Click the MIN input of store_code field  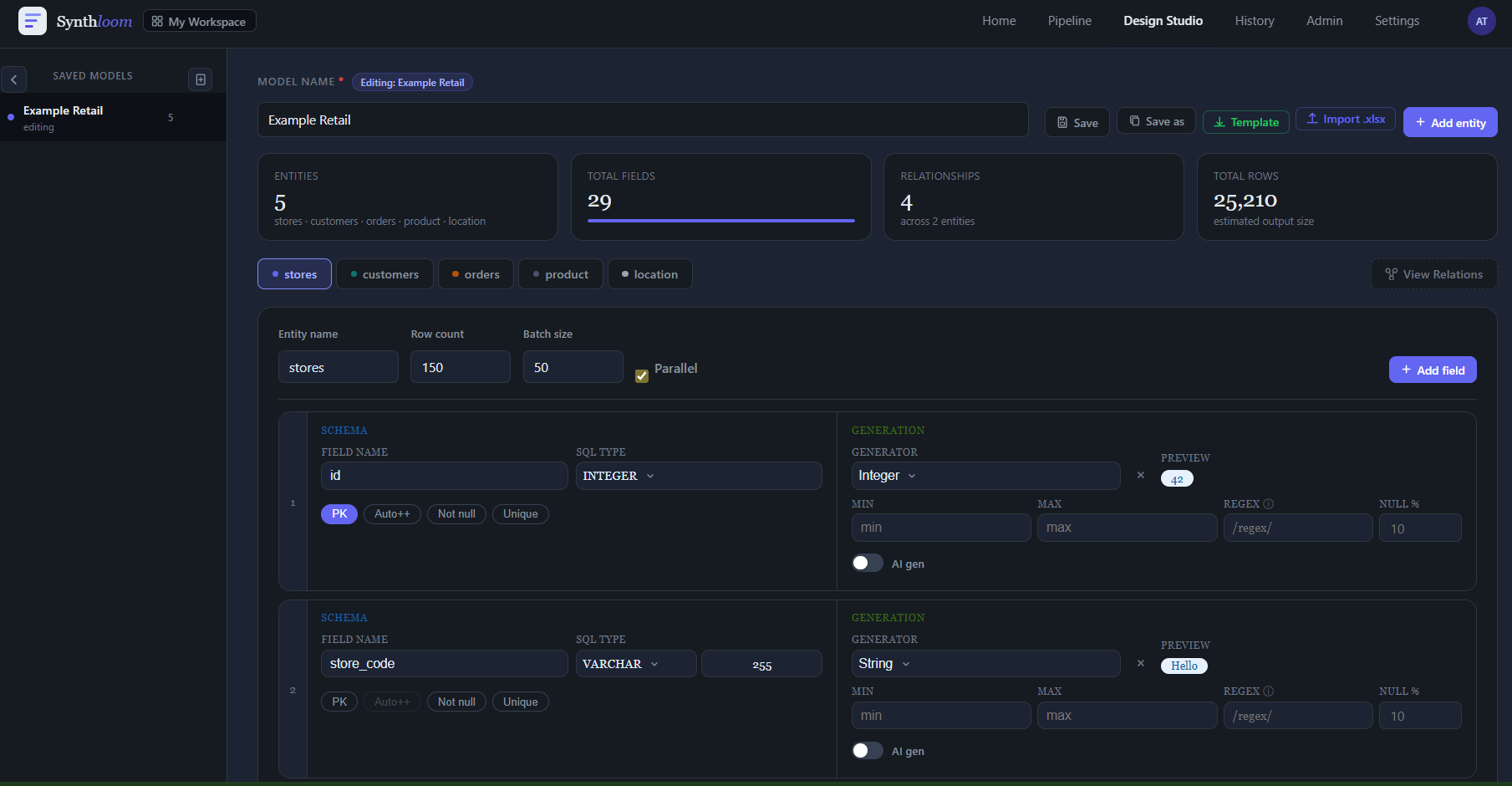point(941,716)
